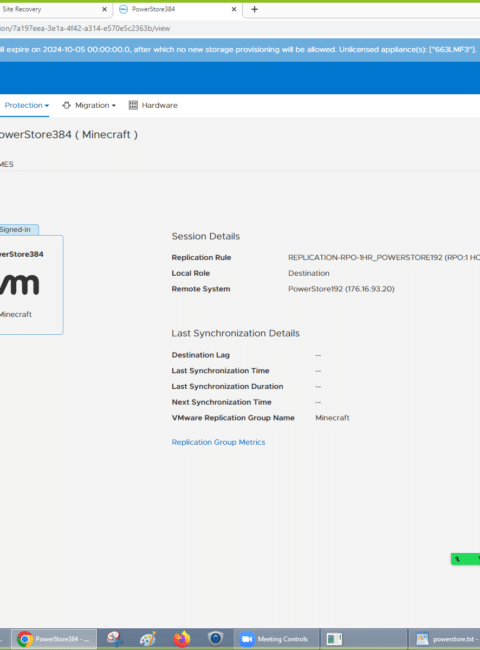Click the Last Synchronization Details heading

(235, 333)
